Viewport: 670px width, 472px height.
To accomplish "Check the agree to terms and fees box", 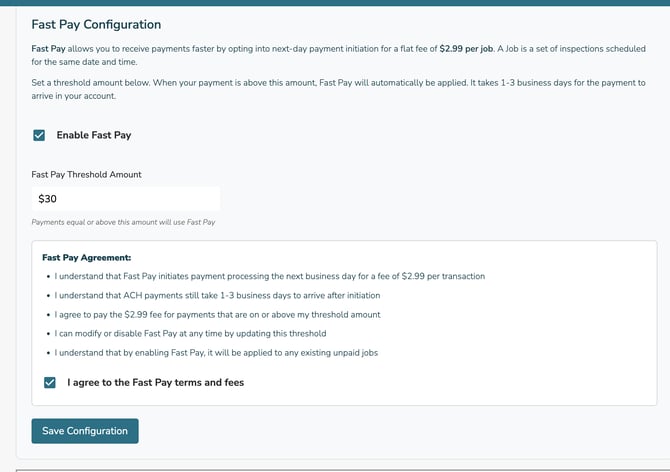I will (50, 382).
